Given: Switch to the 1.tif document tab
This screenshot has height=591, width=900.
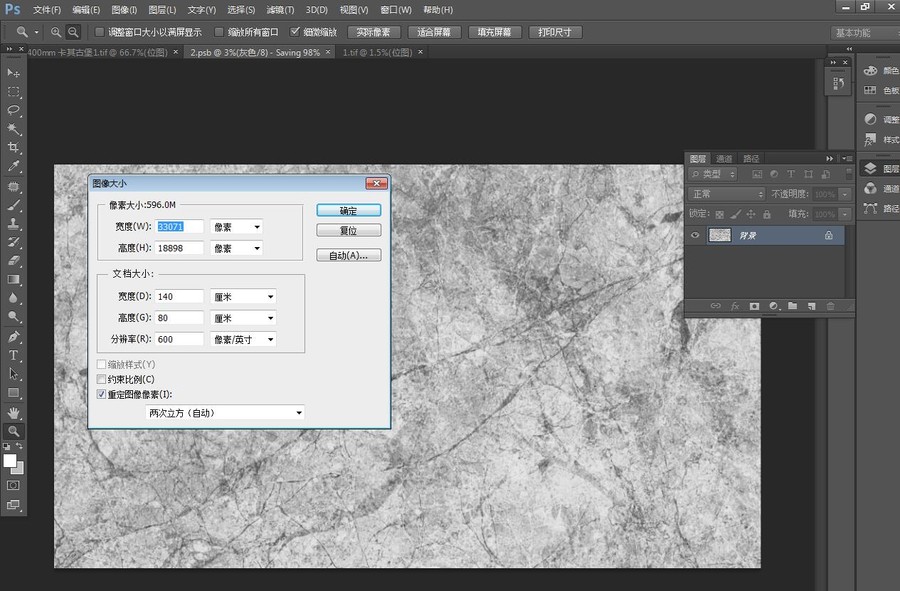Looking at the screenshot, I should [377, 52].
